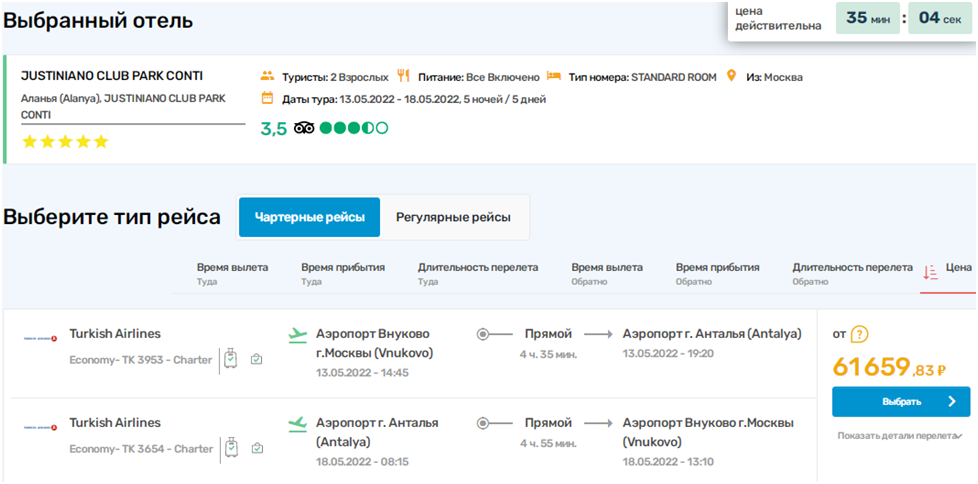Click Аэропорт г. Анталья arrival of first flight

(x=712, y=334)
